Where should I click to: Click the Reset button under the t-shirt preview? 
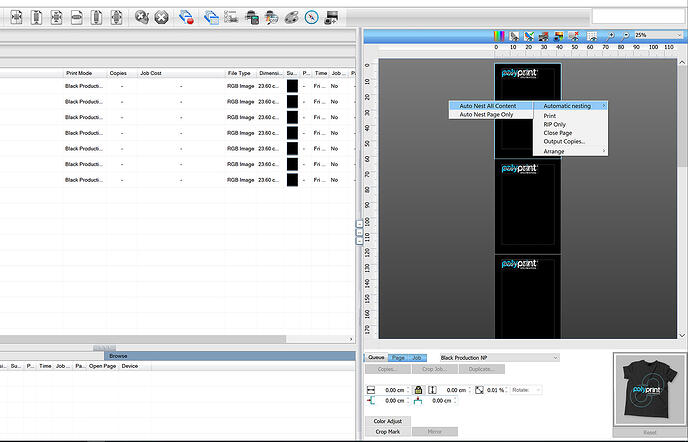649,432
